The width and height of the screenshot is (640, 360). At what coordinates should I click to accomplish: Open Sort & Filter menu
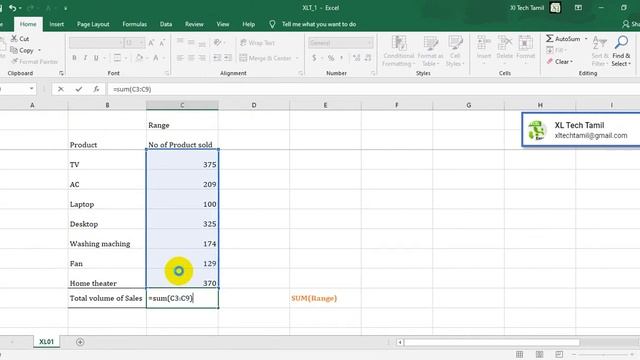[600, 51]
